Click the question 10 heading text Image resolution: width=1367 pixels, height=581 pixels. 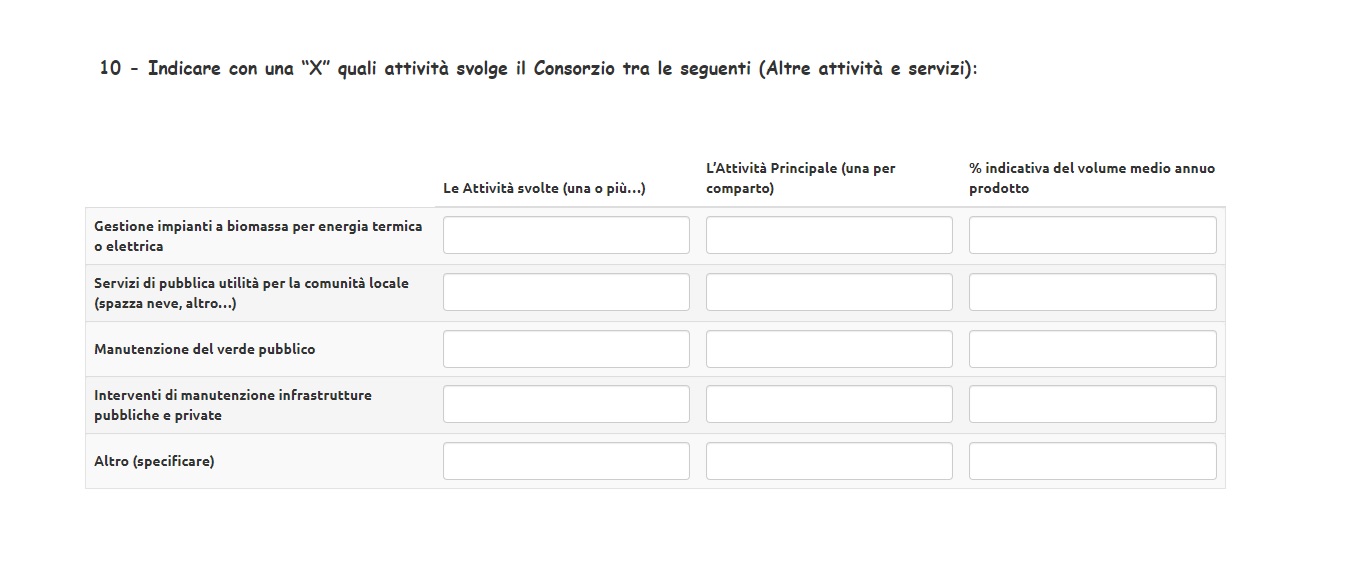coord(538,69)
